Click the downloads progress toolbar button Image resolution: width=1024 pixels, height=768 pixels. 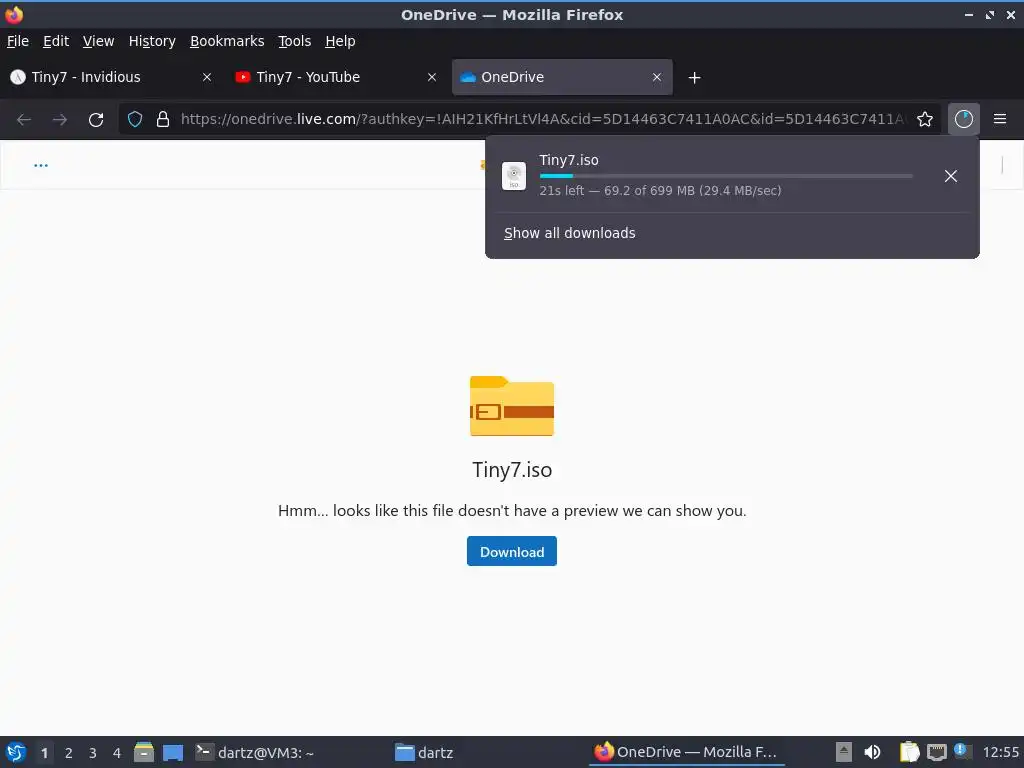click(964, 119)
